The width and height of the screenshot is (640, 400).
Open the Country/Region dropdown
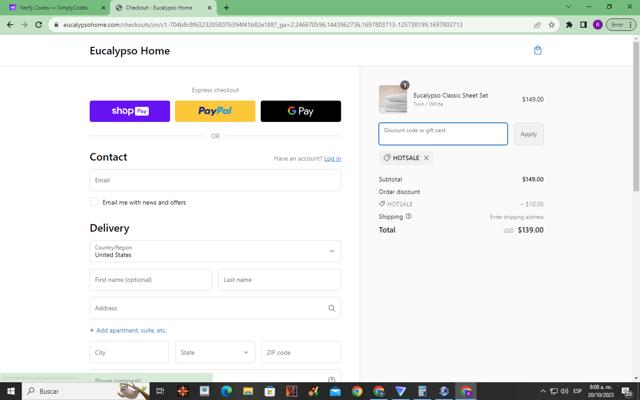click(x=215, y=251)
